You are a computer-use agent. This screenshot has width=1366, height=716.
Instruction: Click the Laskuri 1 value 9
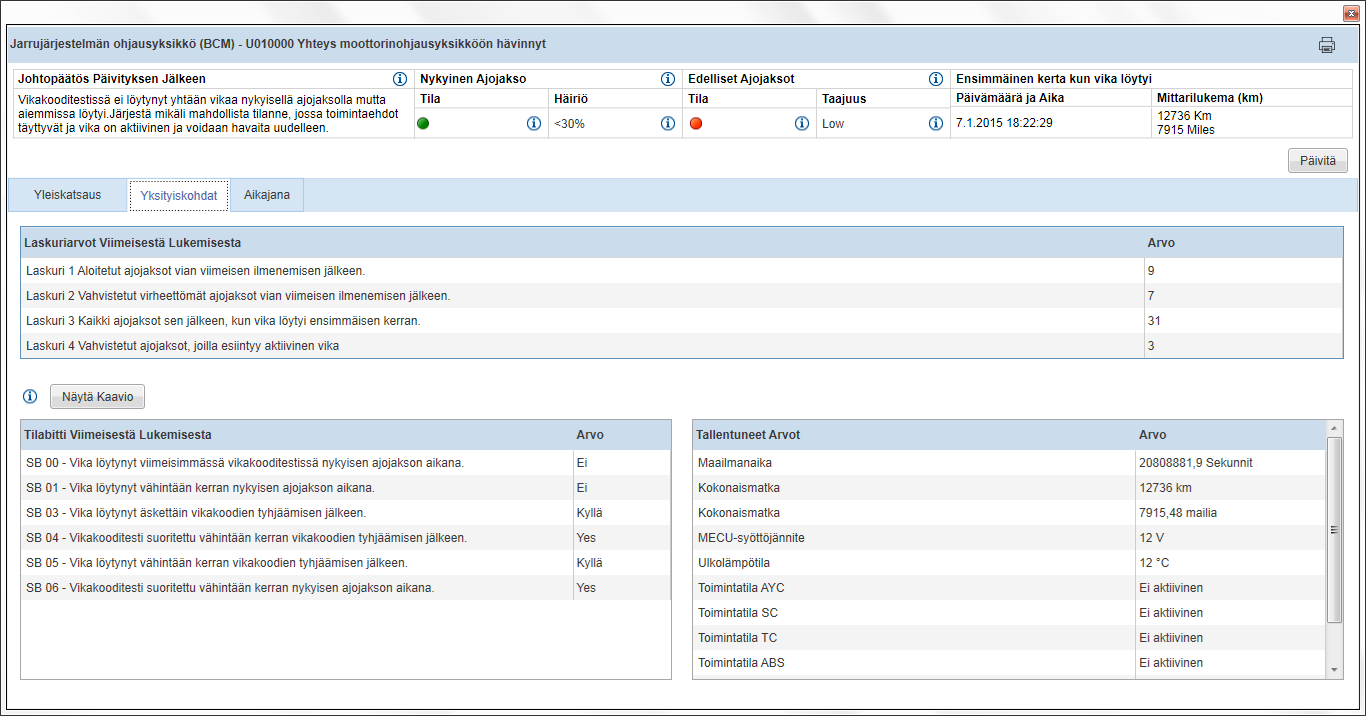point(1151,271)
